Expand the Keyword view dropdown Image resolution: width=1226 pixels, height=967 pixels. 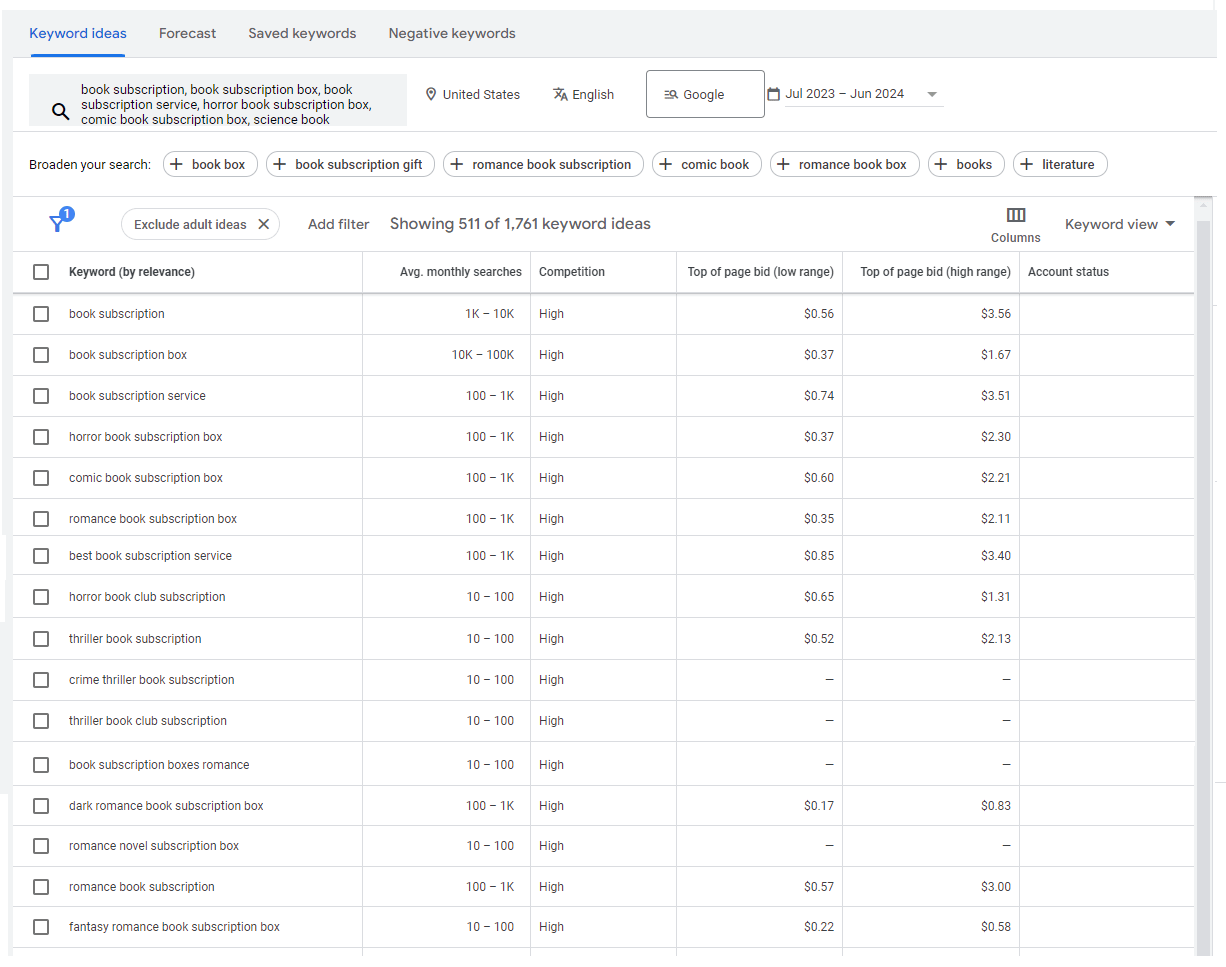click(x=1120, y=224)
